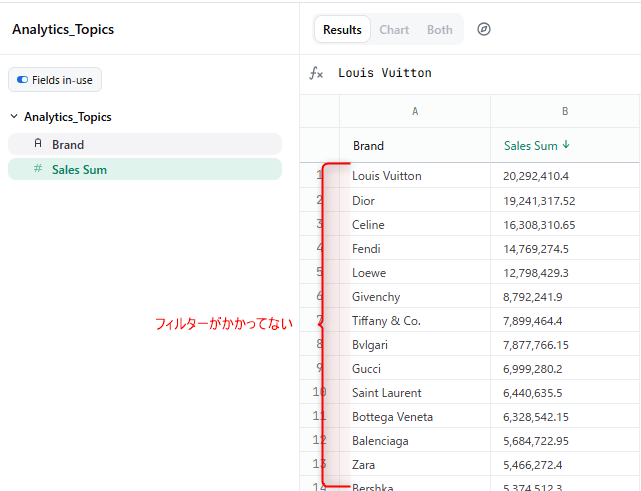The height and width of the screenshot is (491, 641).
Task: Select the Saint Laurent cell
Action: pyautogui.click(x=415, y=392)
